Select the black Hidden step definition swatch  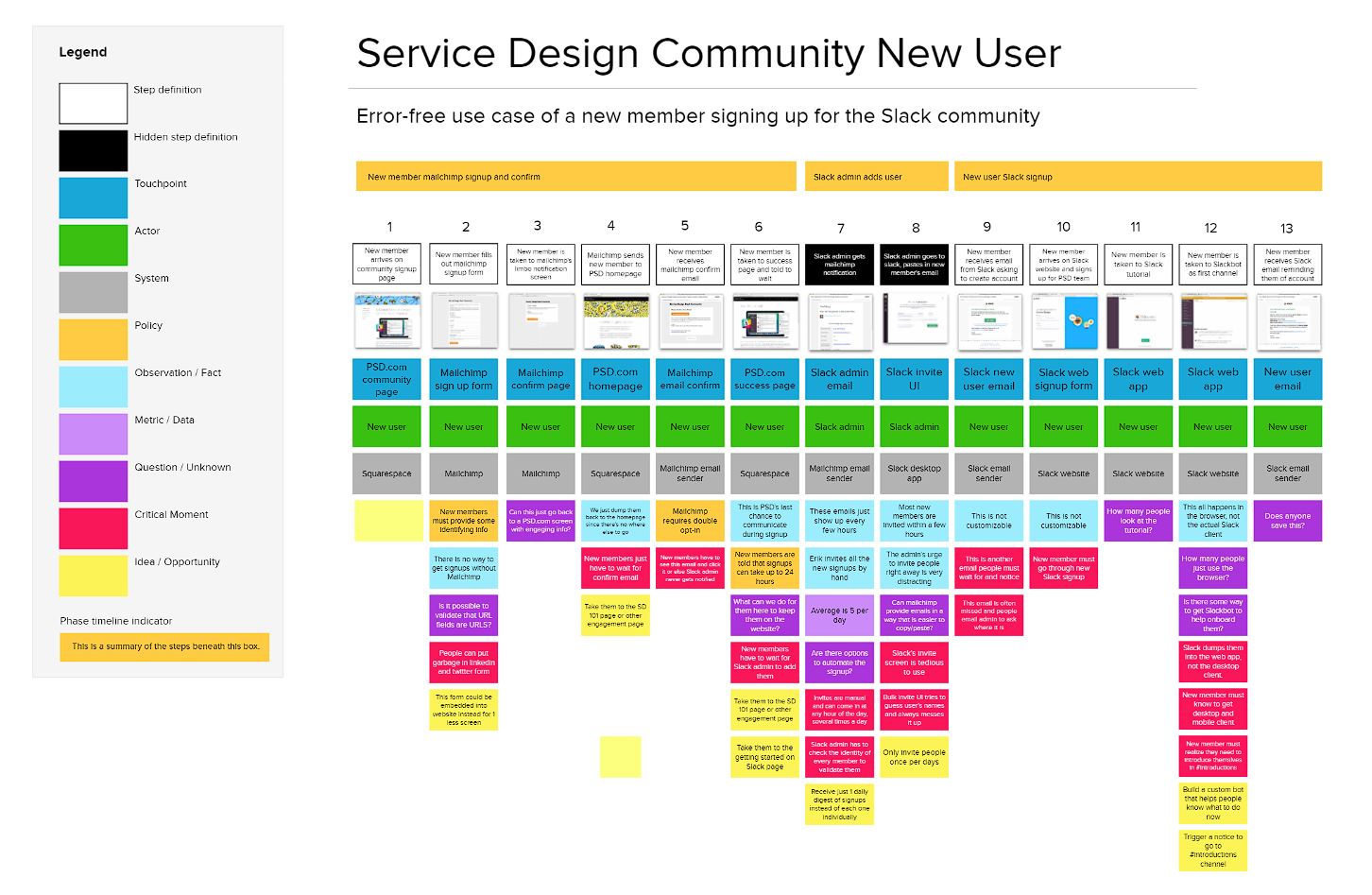click(x=93, y=150)
